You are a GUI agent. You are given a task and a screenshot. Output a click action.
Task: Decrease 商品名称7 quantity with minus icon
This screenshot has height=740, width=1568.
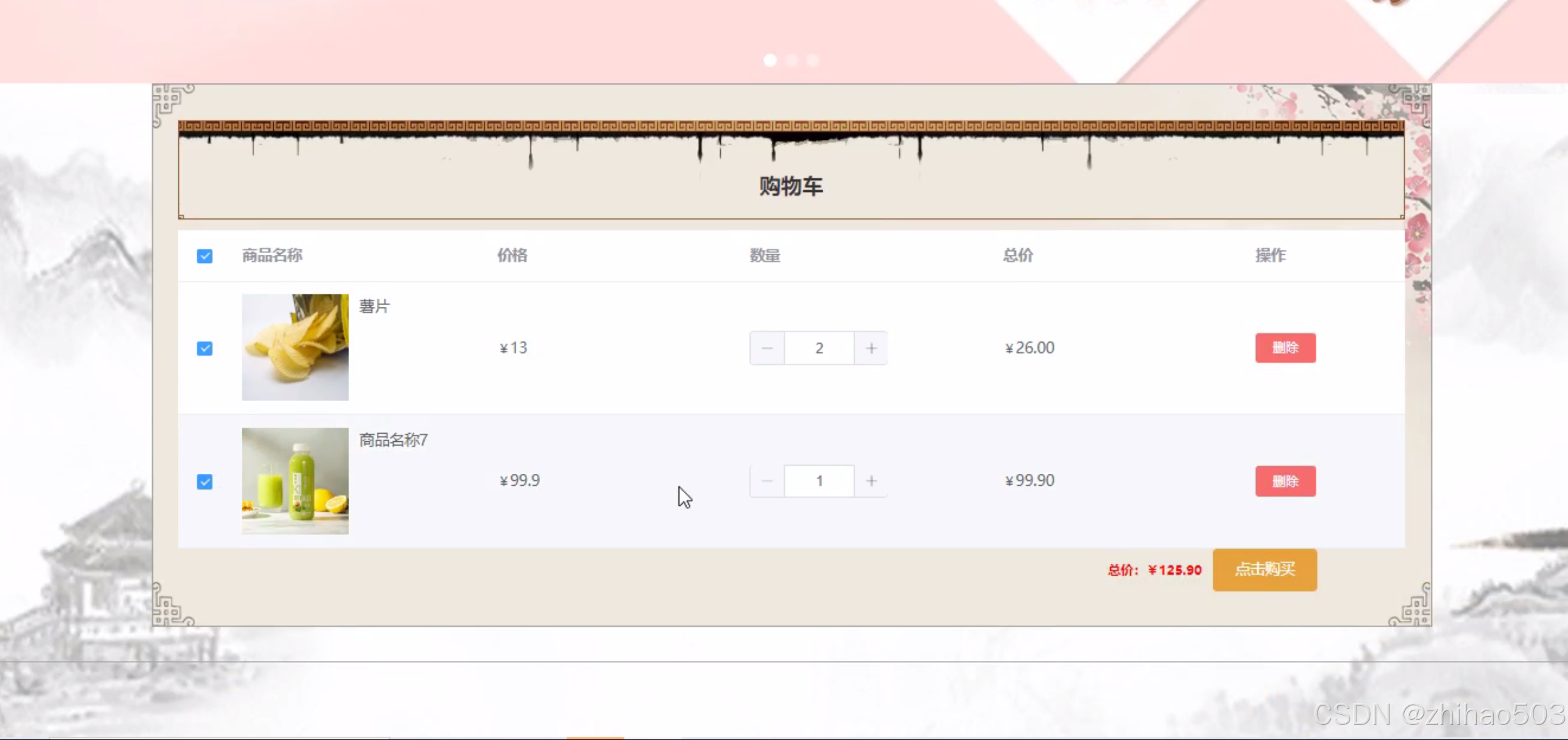coord(767,481)
